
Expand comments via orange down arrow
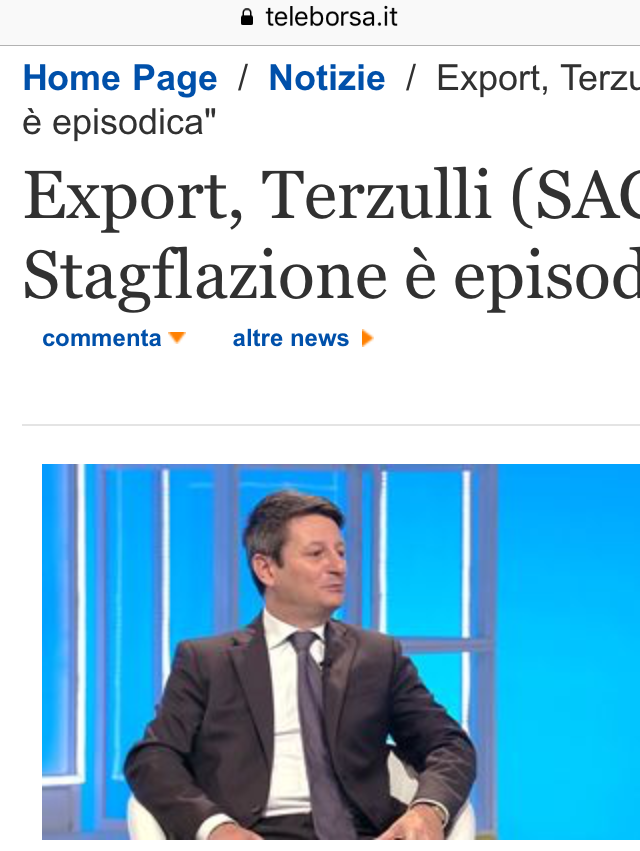pyautogui.click(x=177, y=338)
